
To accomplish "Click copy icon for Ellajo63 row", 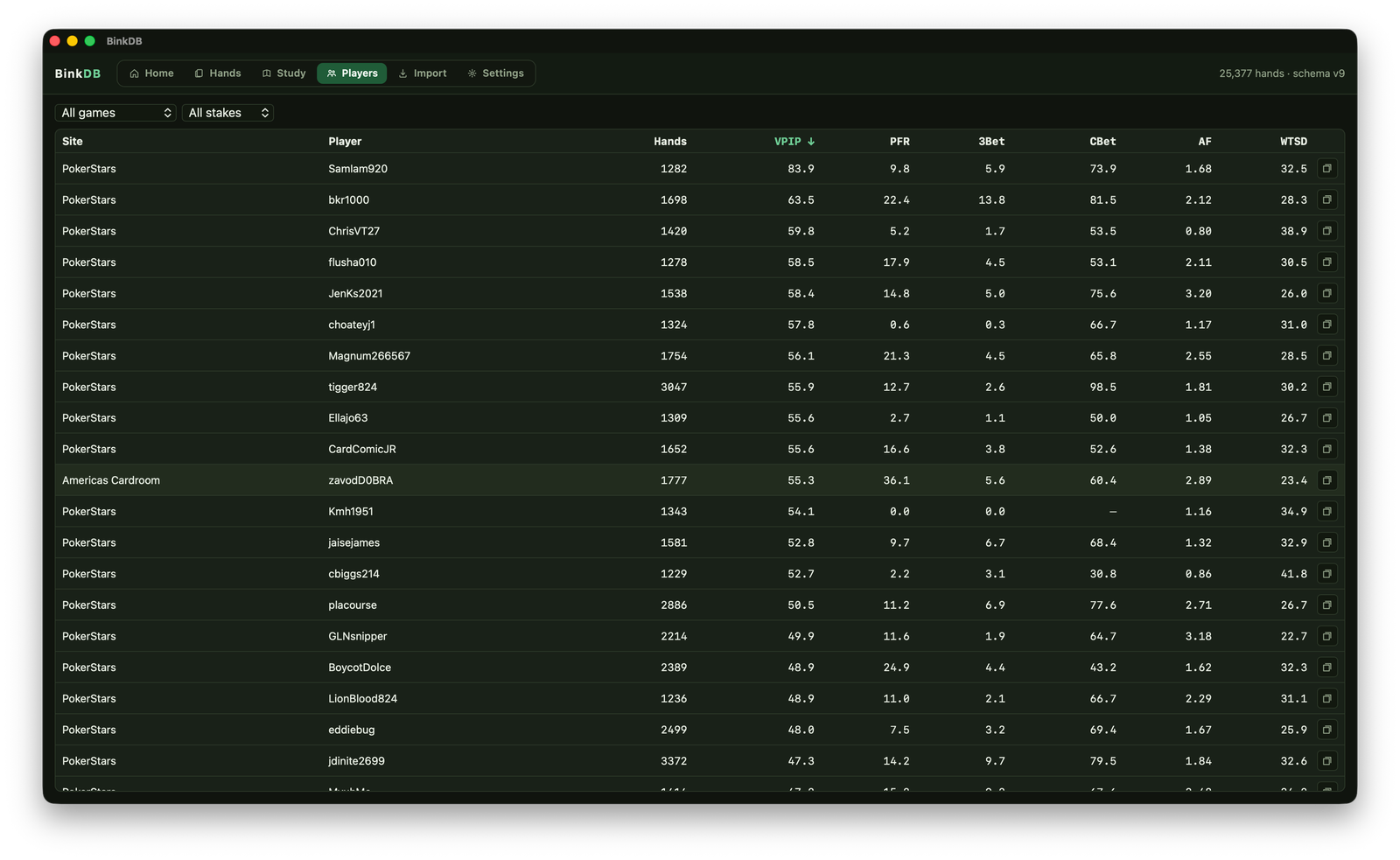I will coord(1326,418).
